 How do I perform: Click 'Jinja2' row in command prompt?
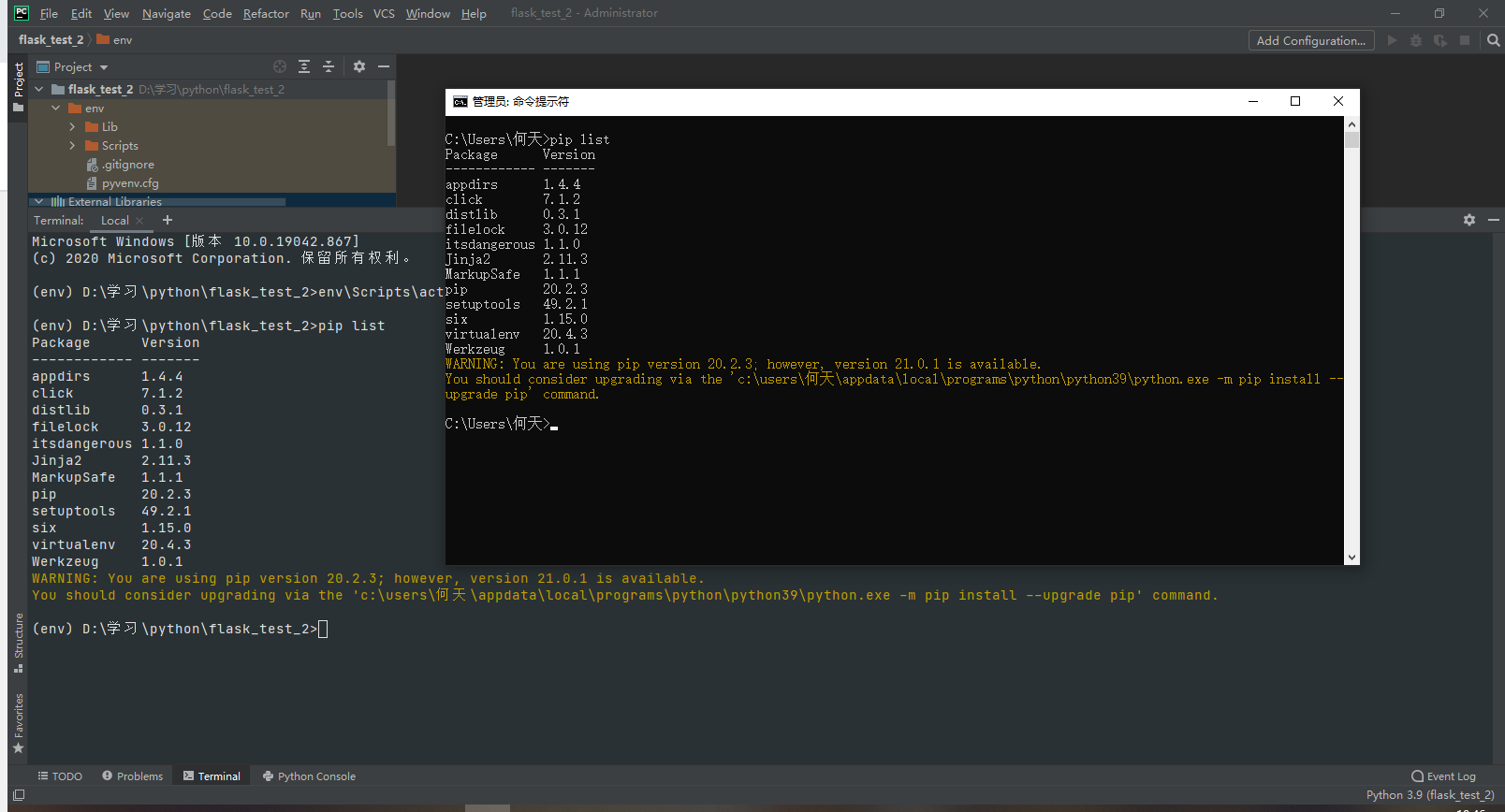click(517, 259)
